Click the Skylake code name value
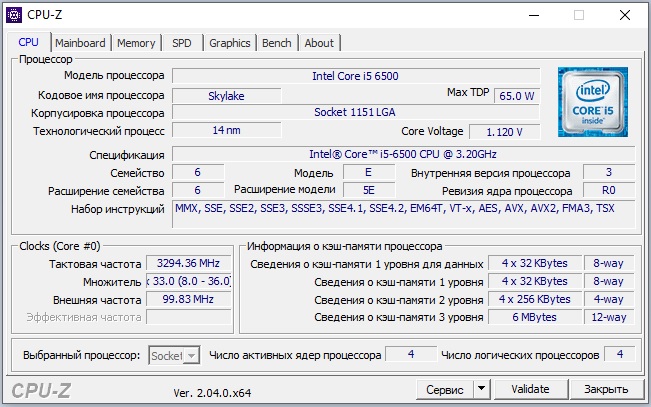This screenshot has width=651, height=407. tap(226, 96)
